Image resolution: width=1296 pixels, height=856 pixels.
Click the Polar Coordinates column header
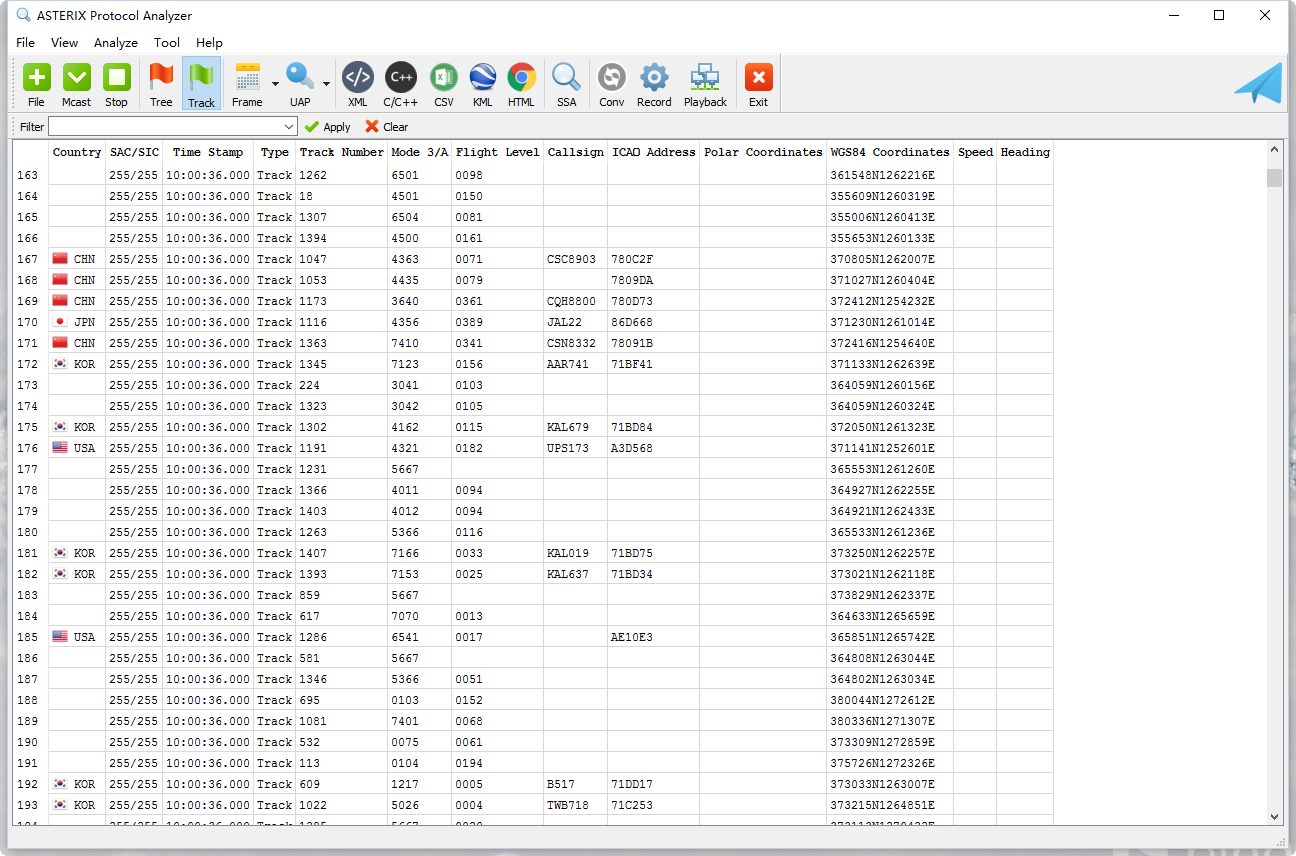tap(763, 153)
